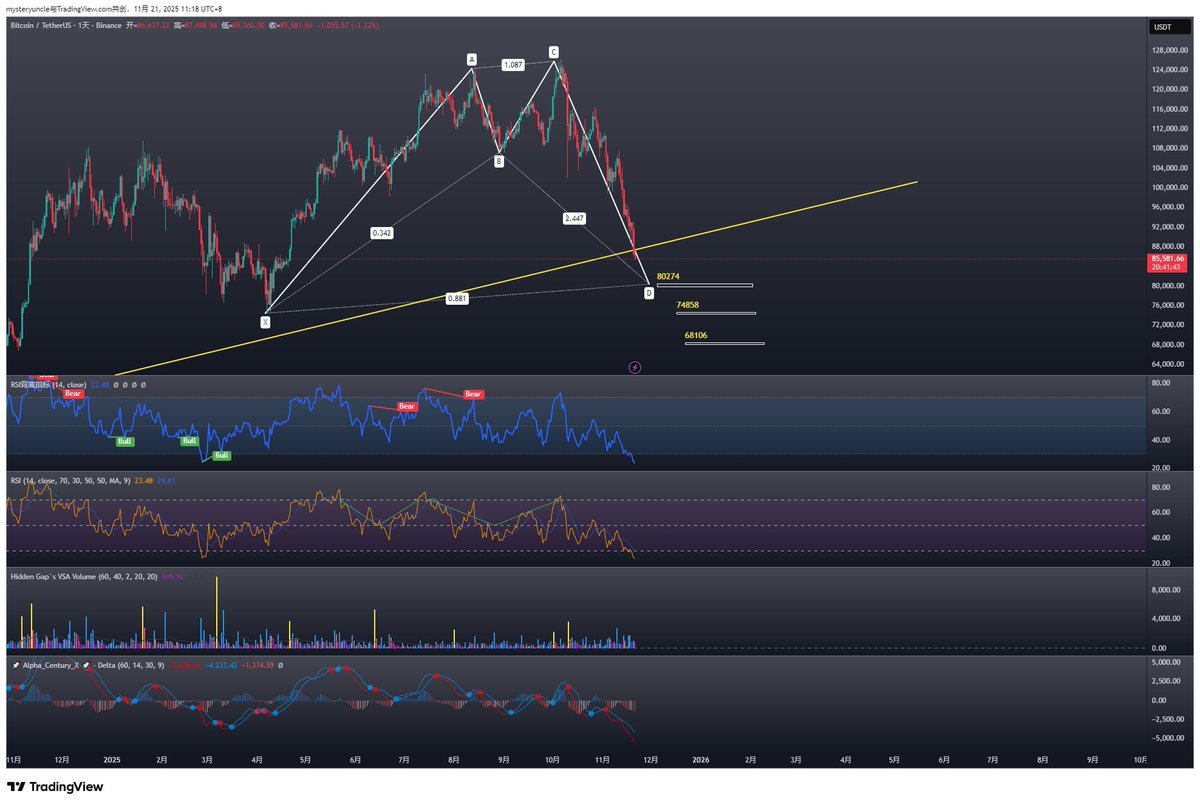1200x805 pixels.
Task: Click 8,000.00 on the volume axis
Action: 1166,590
